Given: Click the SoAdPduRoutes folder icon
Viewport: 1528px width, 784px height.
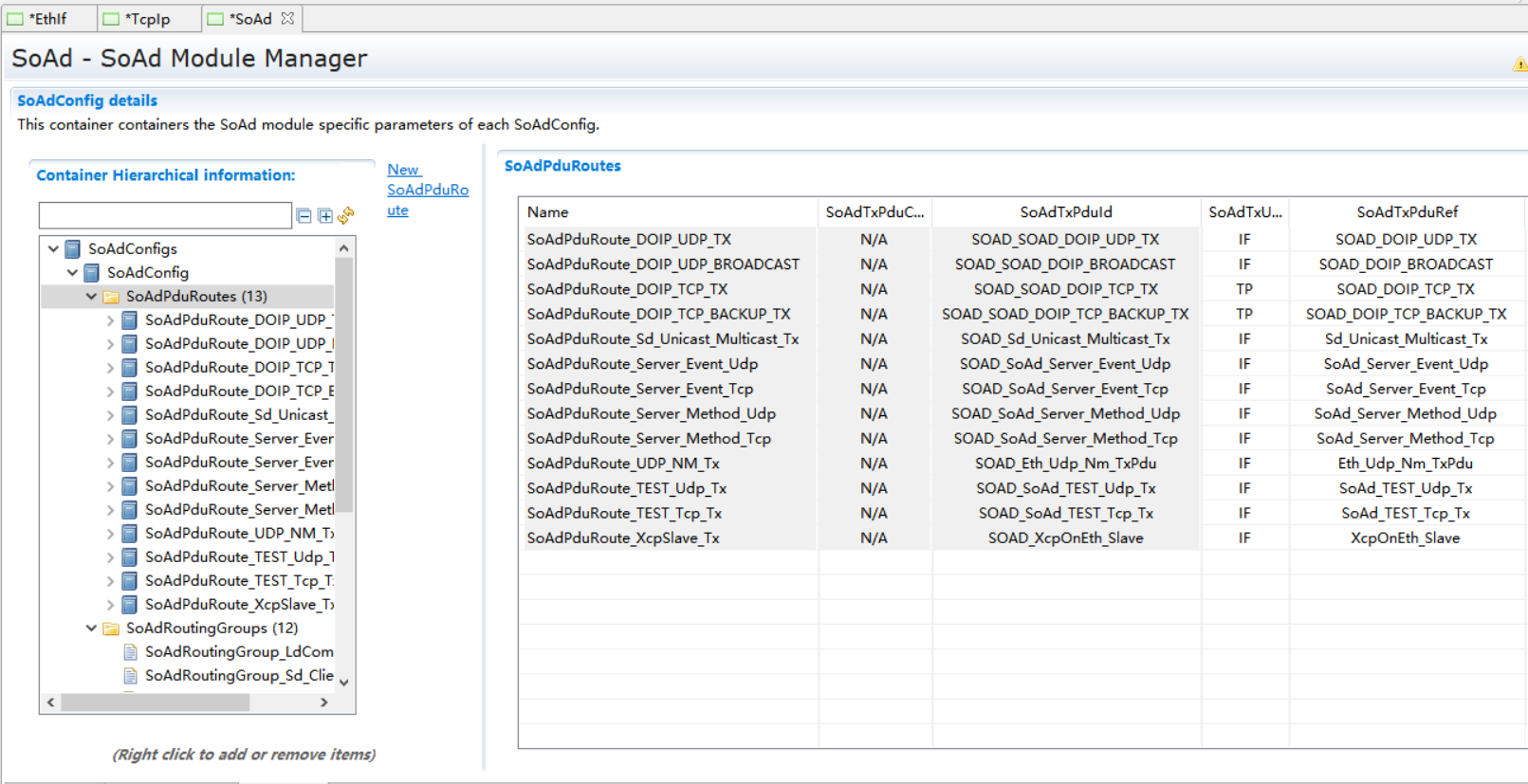Looking at the screenshot, I should [x=111, y=297].
